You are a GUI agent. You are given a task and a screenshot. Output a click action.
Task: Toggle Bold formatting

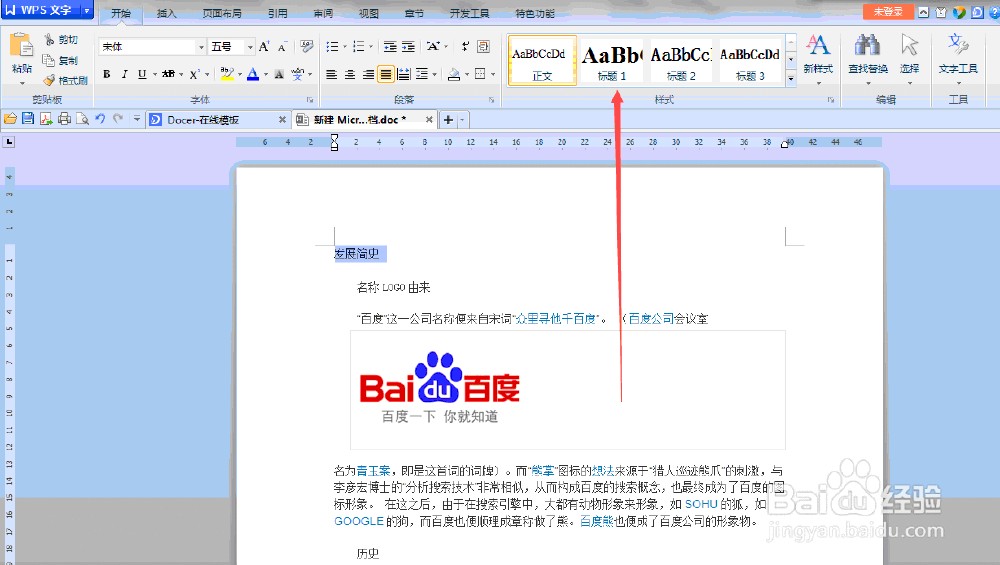pyautogui.click(x=107, y=74)
